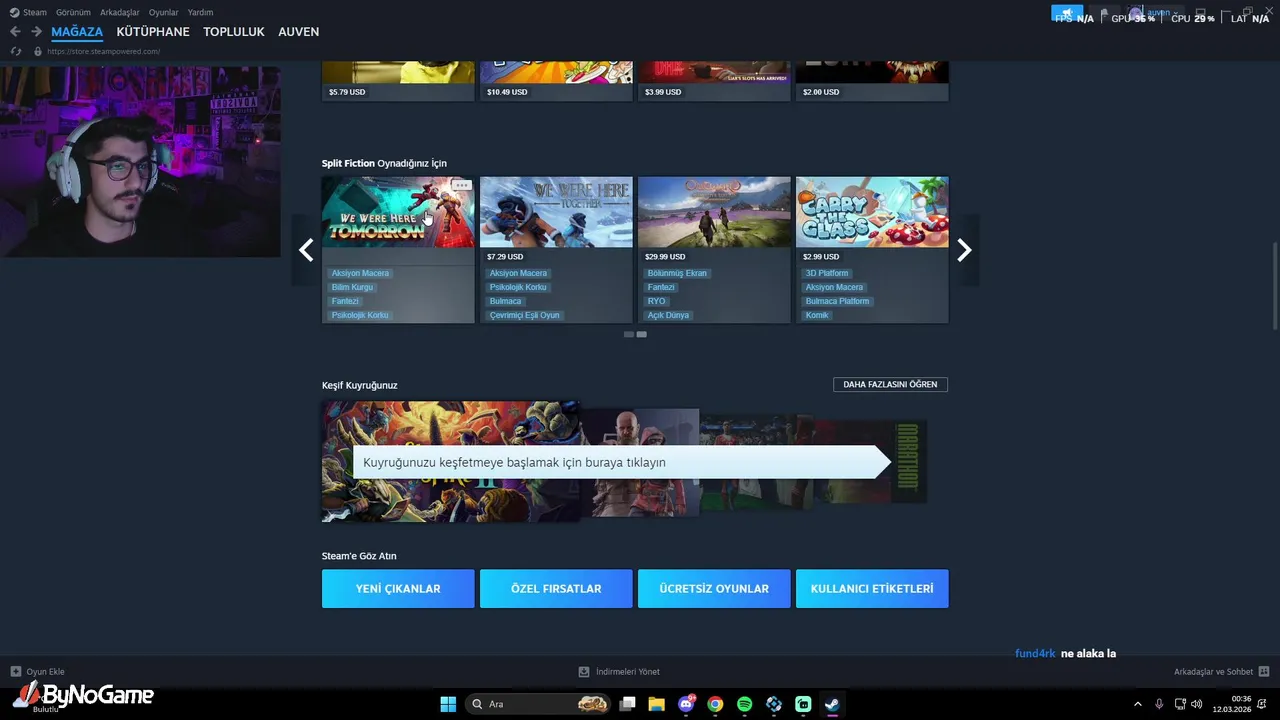Click the KULLANICI ETİKETLERİ button
This screenshot has width=1280, height=720.
[x=872, y=589]
